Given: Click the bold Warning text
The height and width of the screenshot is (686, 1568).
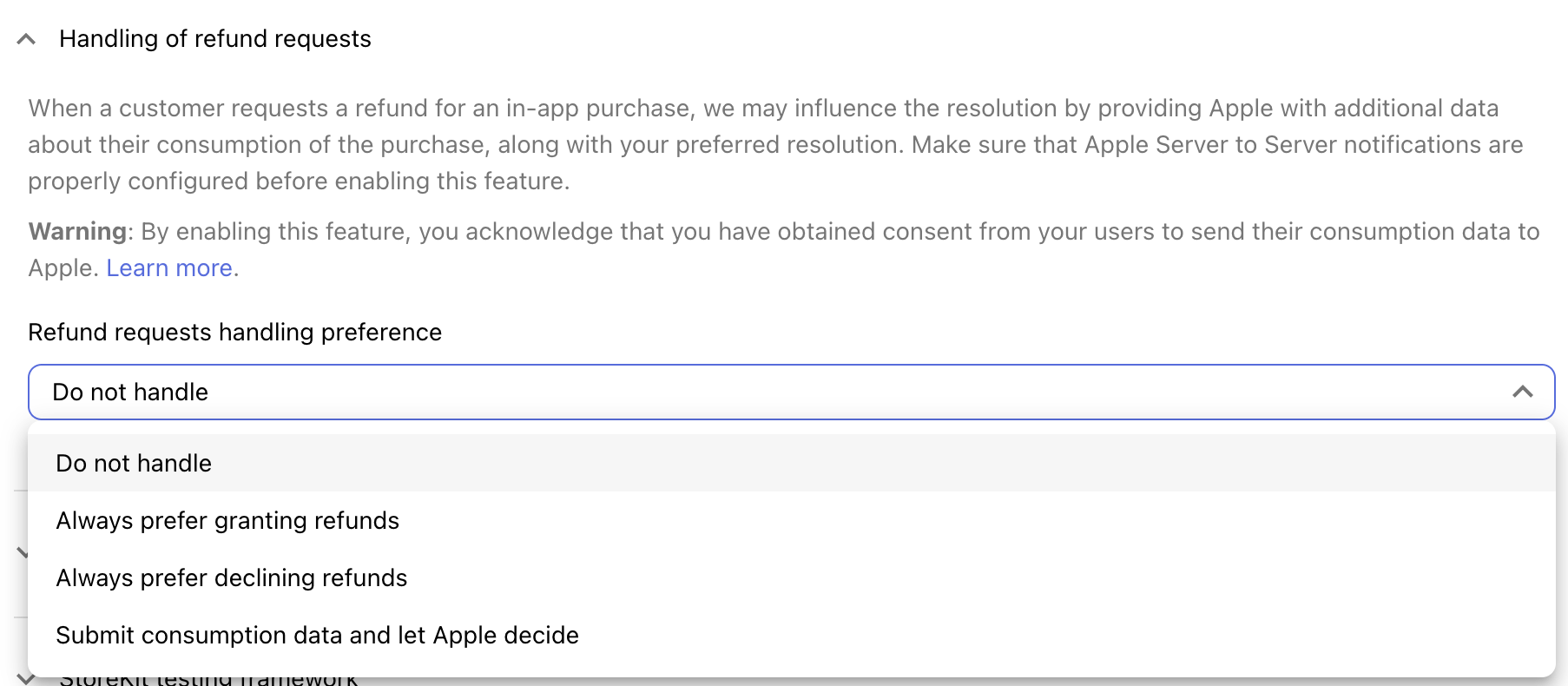Looking at the screenshot, I should [77, 231].
